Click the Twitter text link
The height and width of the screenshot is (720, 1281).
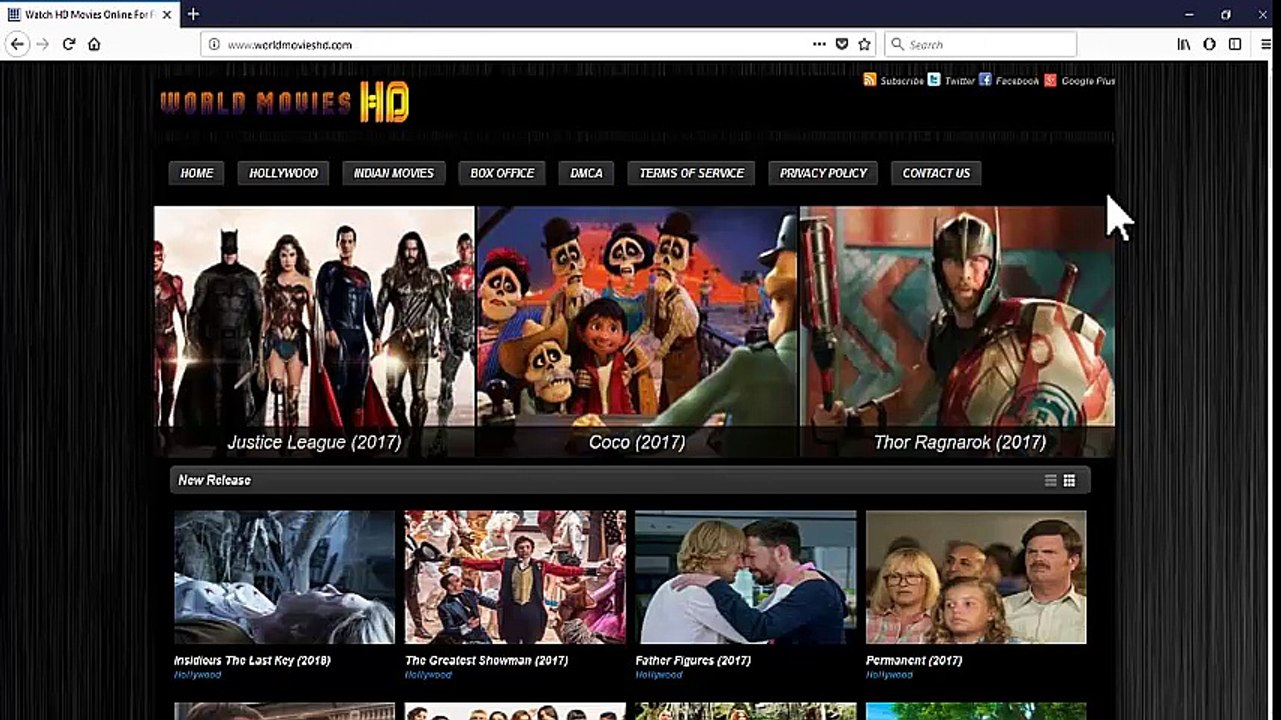click(960, 81)
